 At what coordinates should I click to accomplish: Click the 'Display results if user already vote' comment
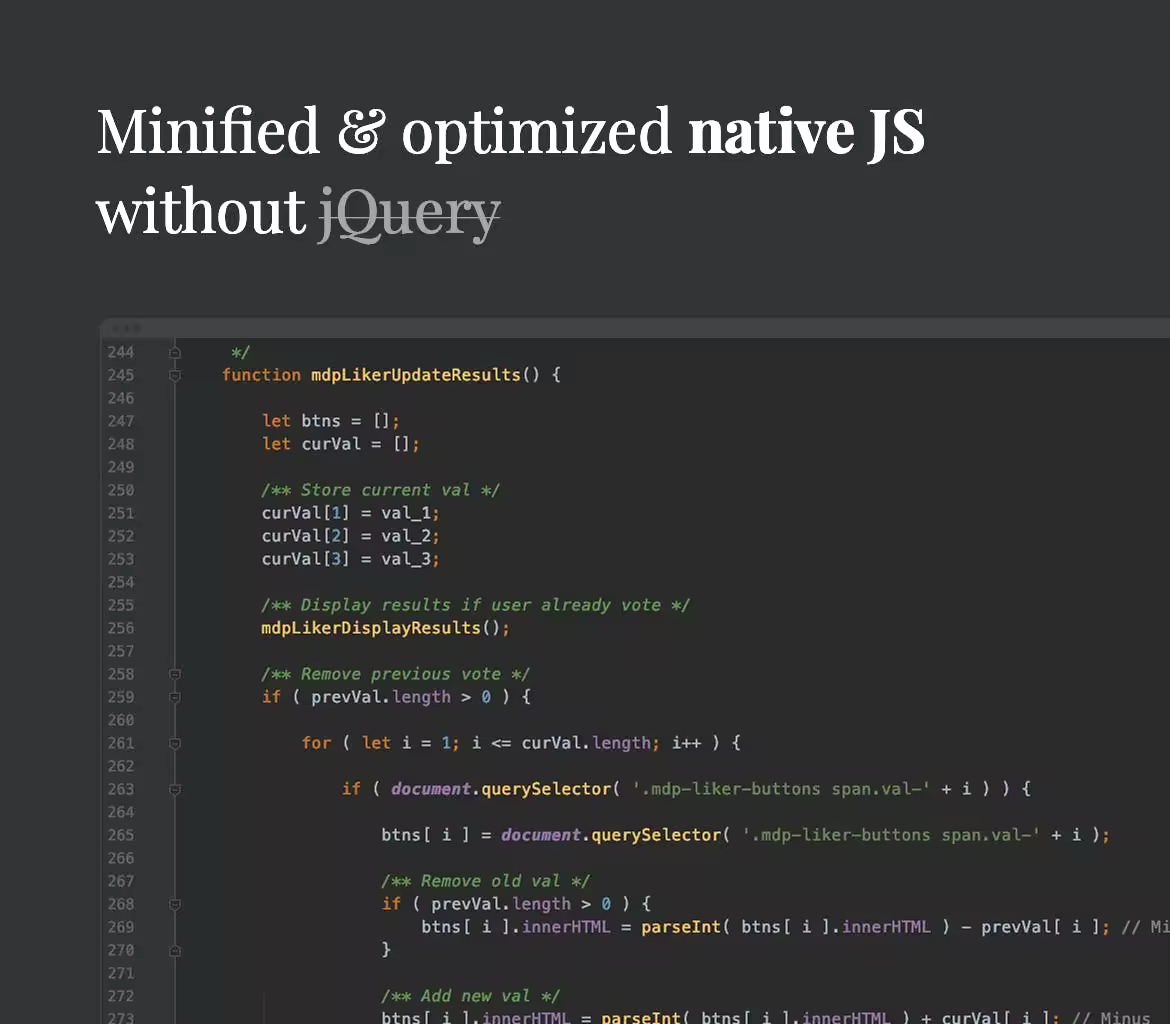click(x=475, y=605)
